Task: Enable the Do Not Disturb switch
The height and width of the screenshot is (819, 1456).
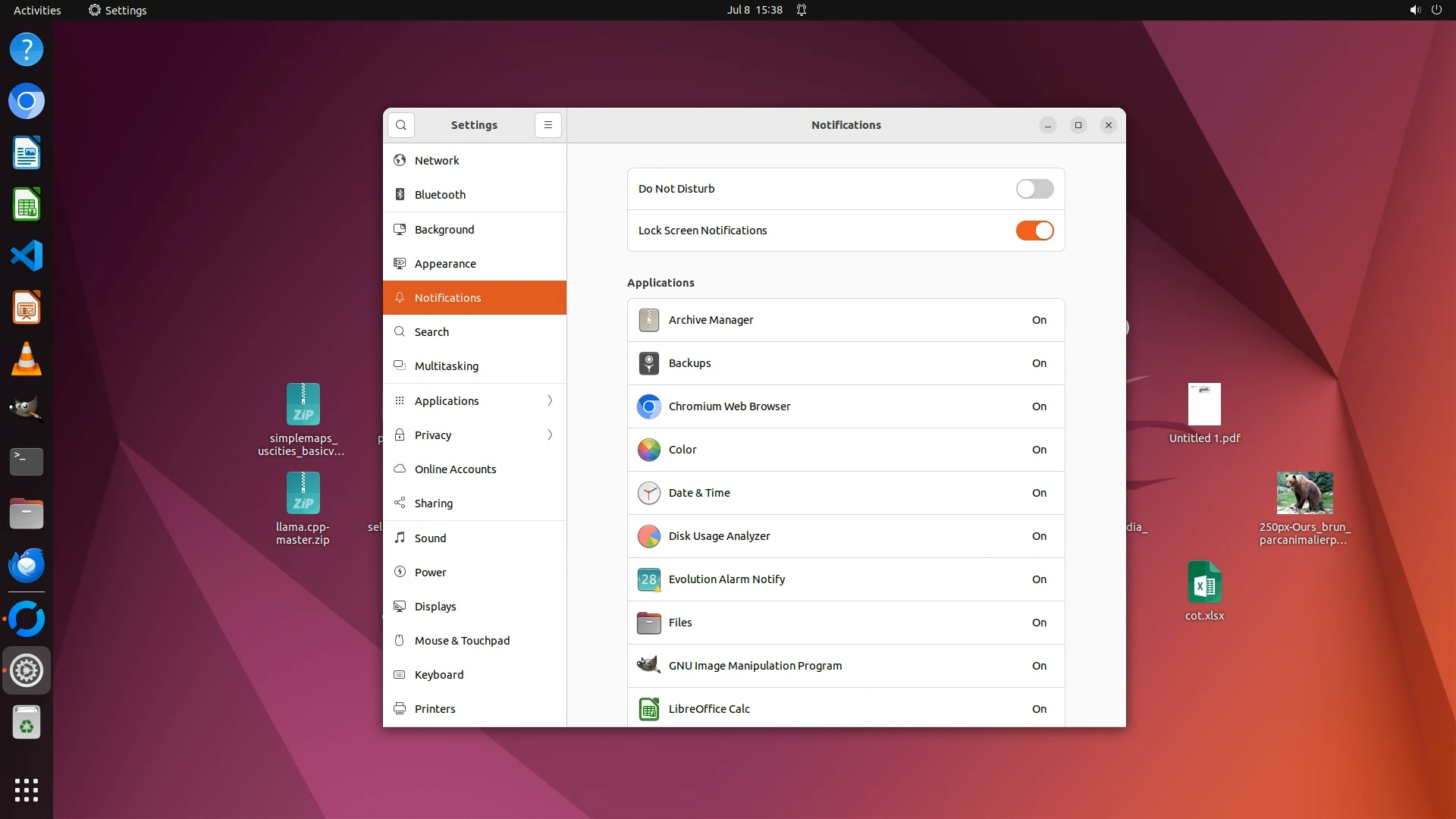Action: click(x=1034, y=189)
